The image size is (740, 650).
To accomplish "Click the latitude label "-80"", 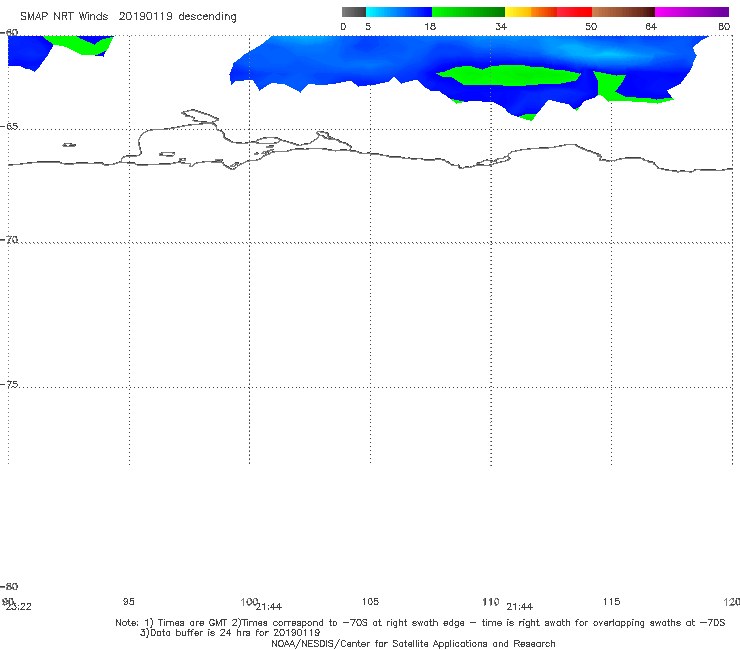I will point(9,586).
